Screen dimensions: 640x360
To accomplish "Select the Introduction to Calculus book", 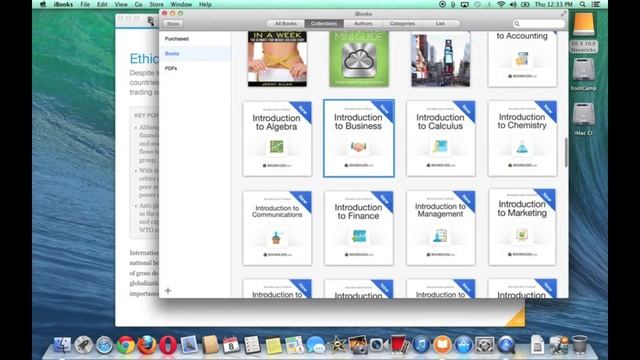I will coord(441,138).
